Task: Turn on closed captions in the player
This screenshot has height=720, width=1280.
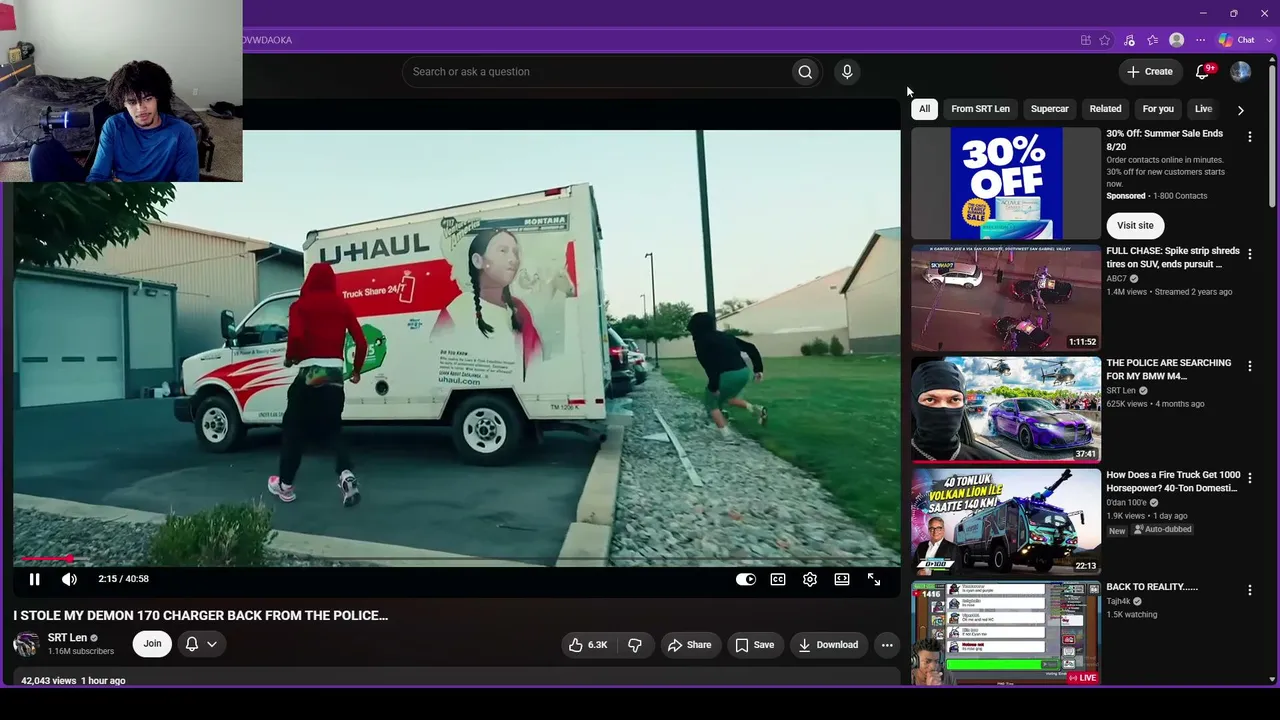Action: 778,579
